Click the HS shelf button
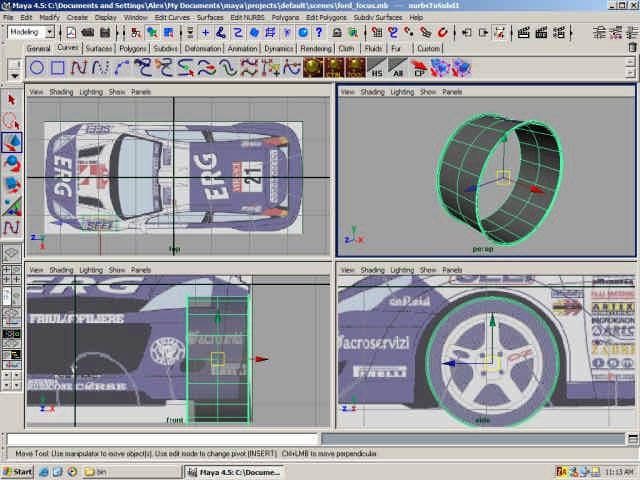The image size is (640, 480). pyautogui.click(x=376, y=68)
